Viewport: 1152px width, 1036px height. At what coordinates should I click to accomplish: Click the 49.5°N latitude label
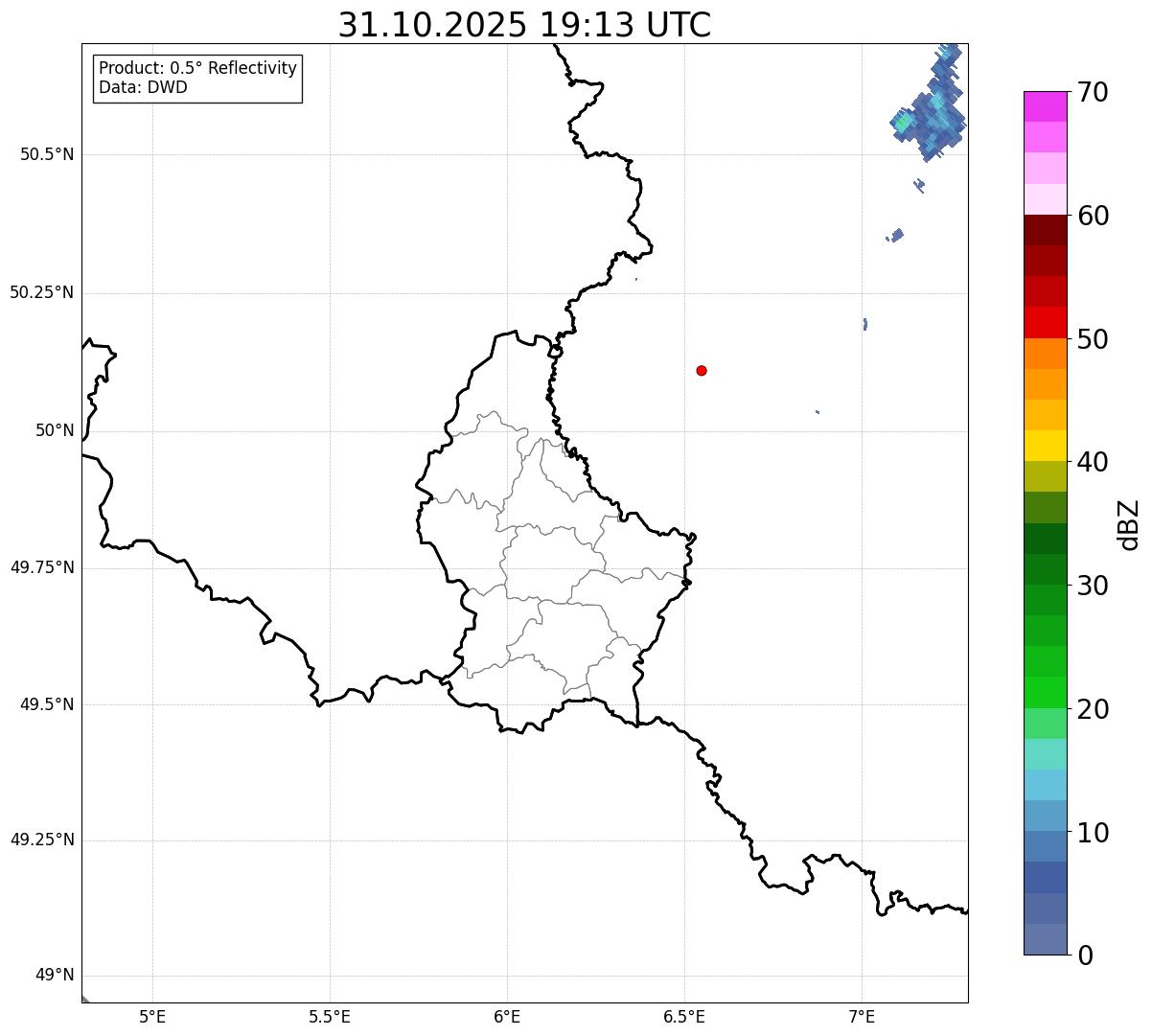(47, 704)
